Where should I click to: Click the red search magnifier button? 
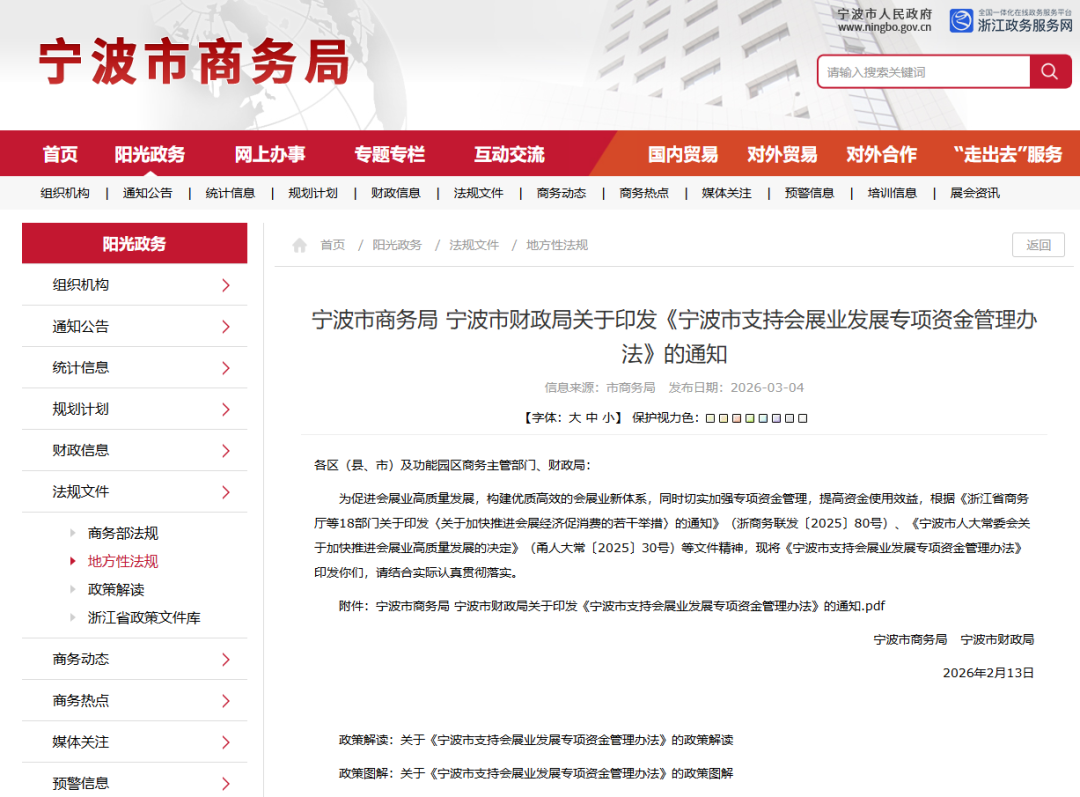(1050, 72)
